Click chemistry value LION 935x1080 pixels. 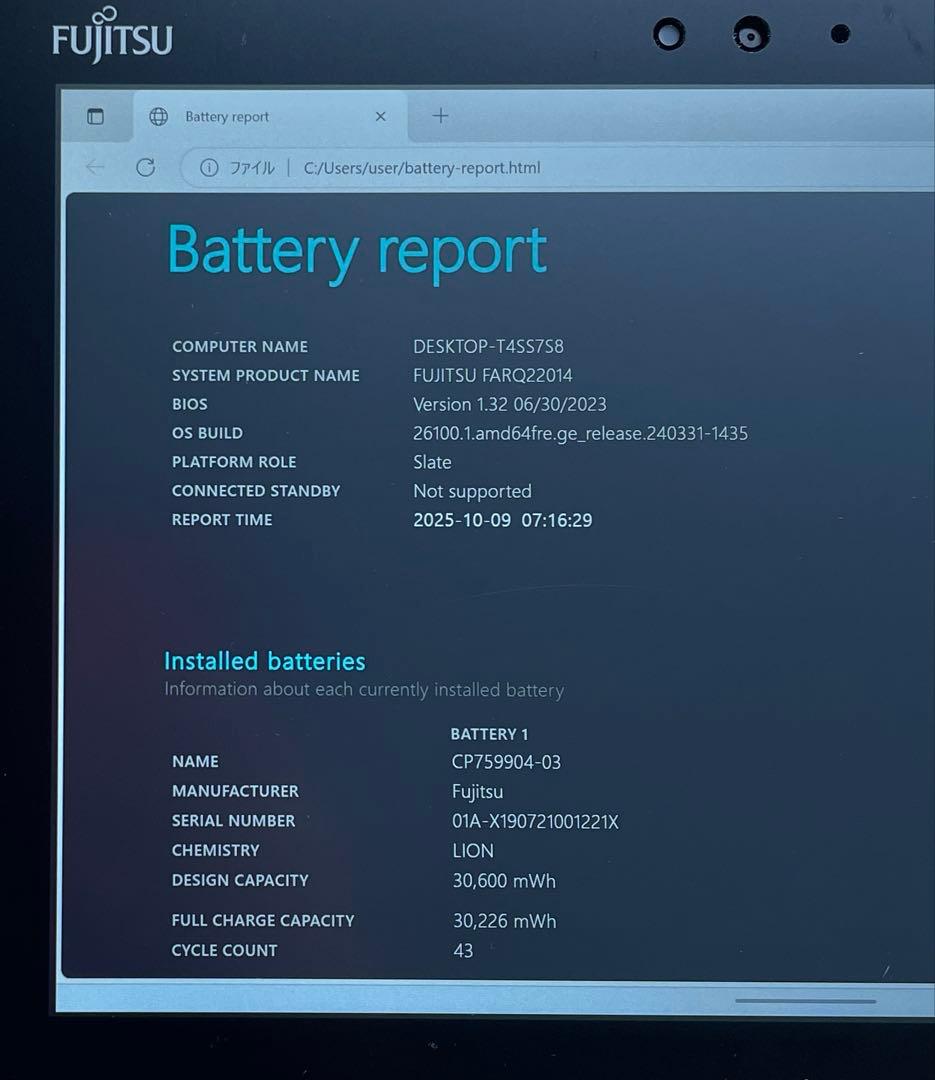tap(473, 851)
